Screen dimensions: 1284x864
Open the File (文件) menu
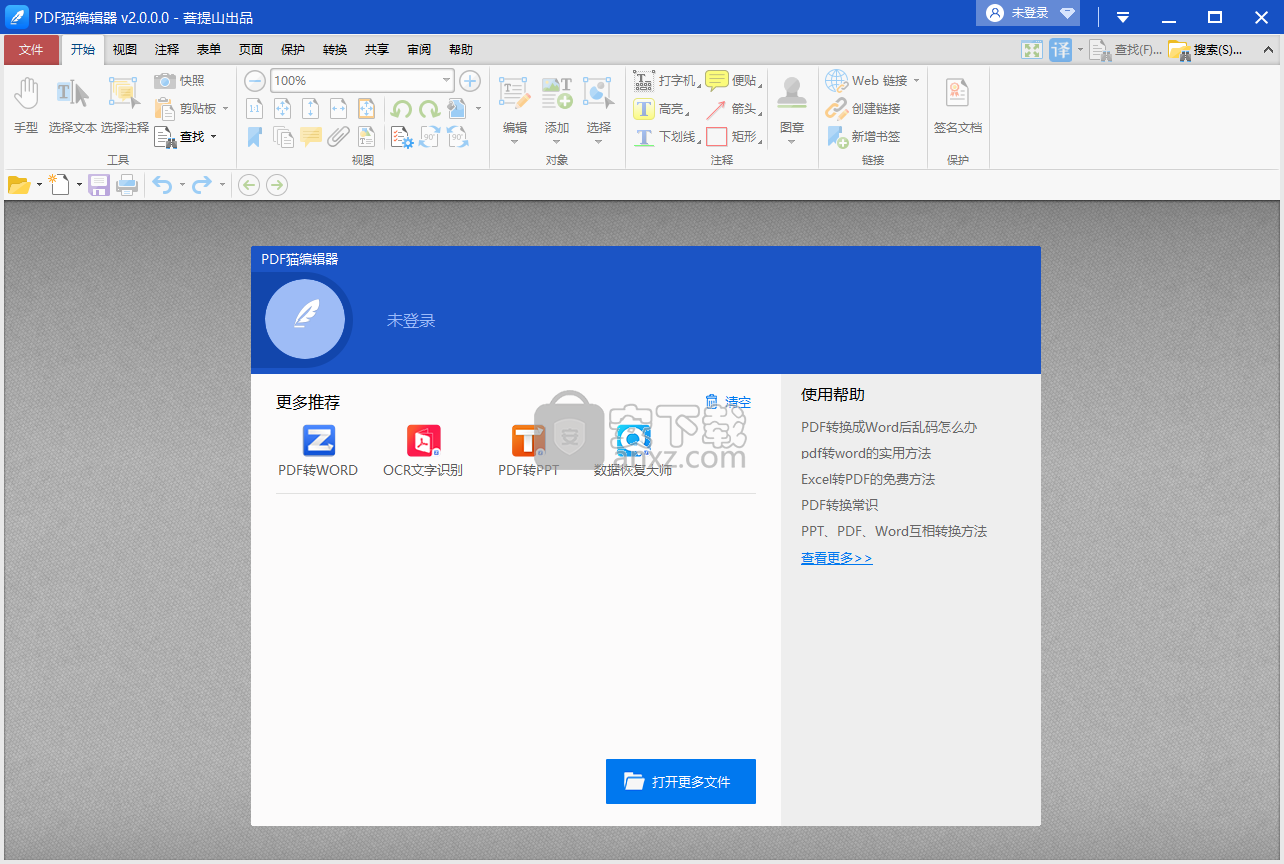click(31, 50)
